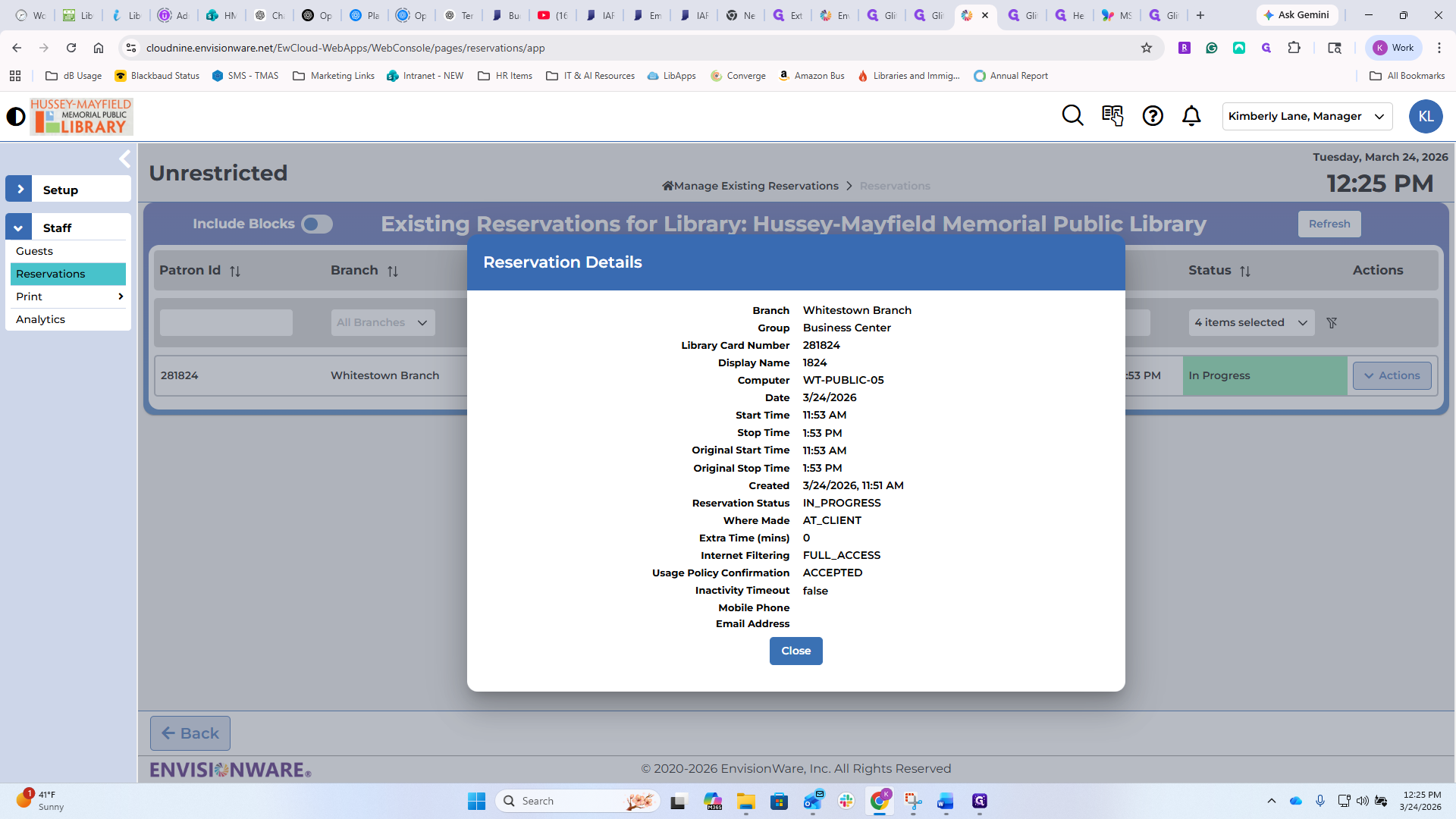
Task: Click the Refresh button
Action: pos(1329,224)
